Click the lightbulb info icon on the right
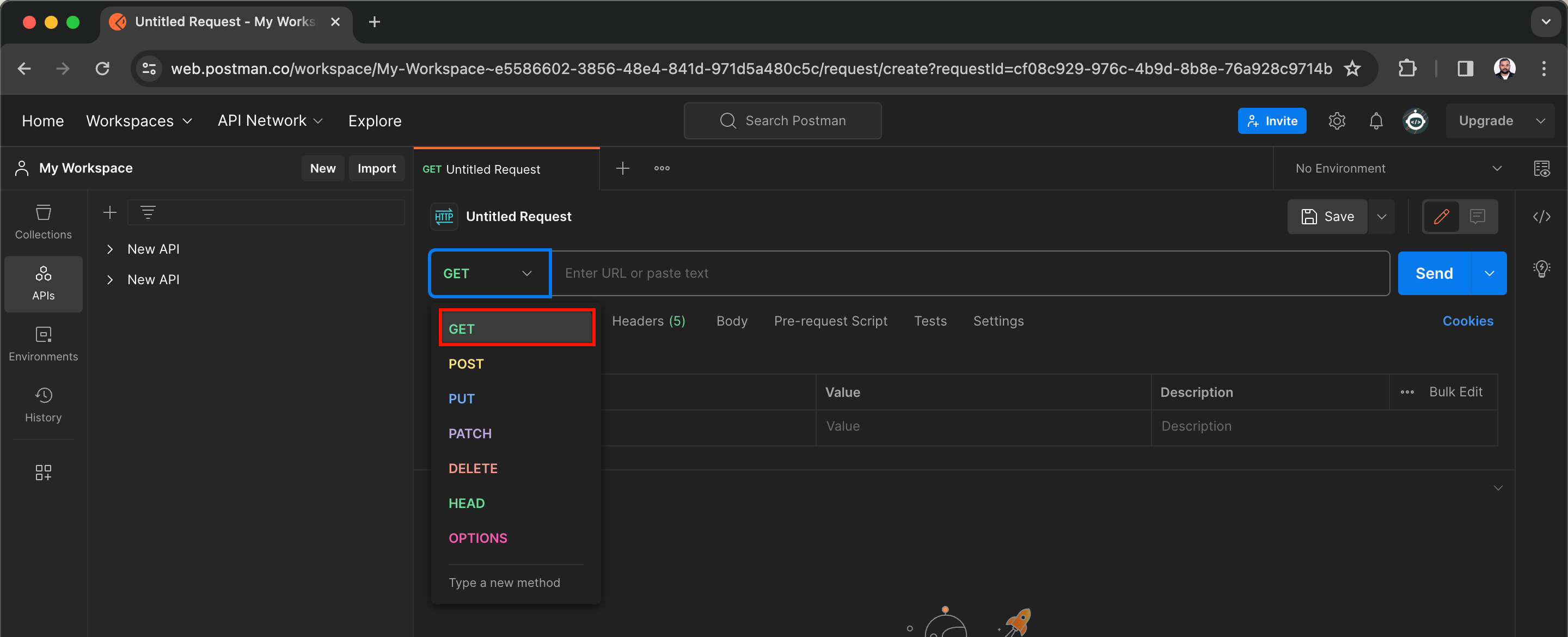The width and height of the screenshot is (1568, 637). 1541,268
